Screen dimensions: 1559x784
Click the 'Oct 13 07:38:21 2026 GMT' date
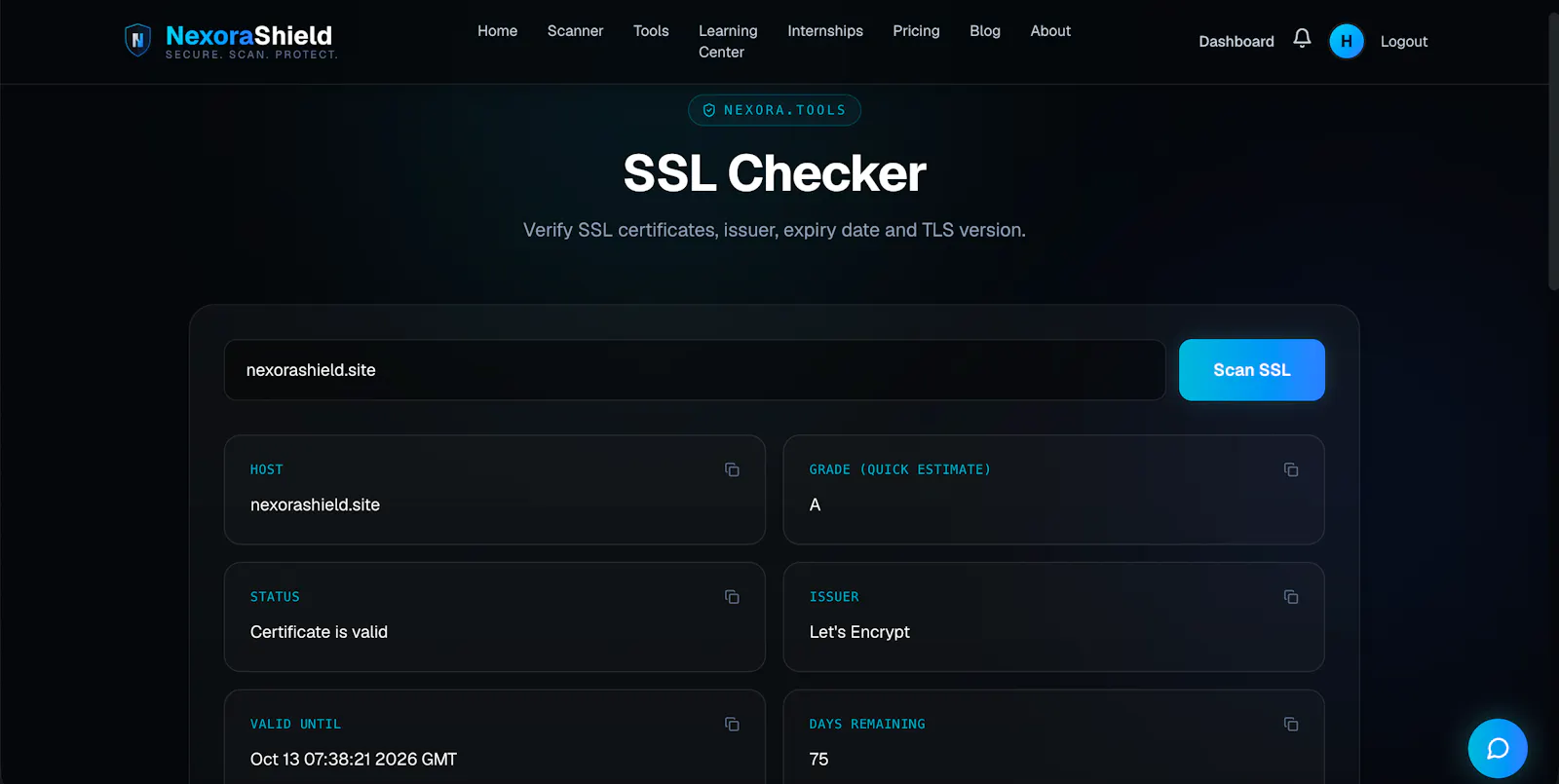coord(354,760)
